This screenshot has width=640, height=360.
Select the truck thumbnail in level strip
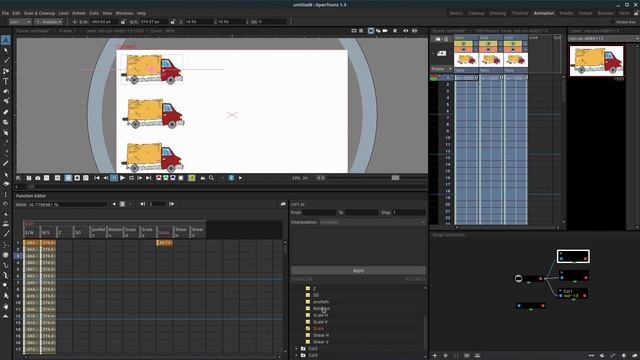(596, 61)
